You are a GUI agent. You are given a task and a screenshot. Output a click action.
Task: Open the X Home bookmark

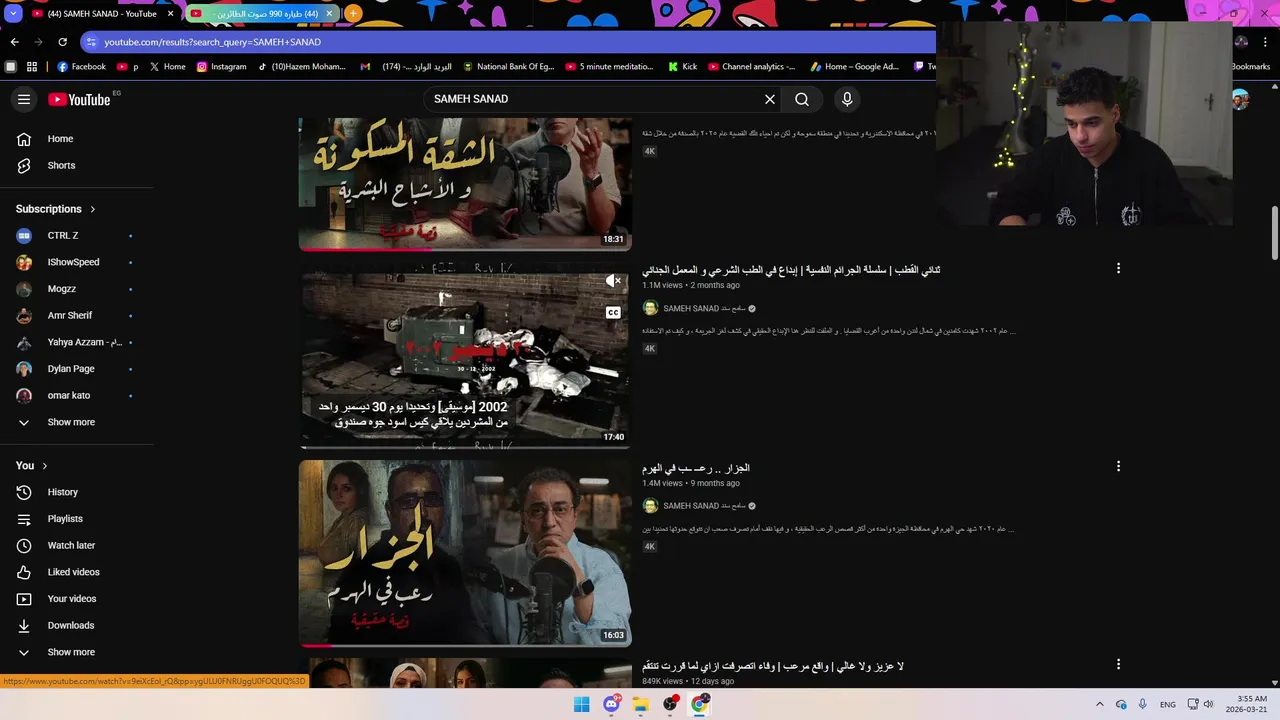167,67
